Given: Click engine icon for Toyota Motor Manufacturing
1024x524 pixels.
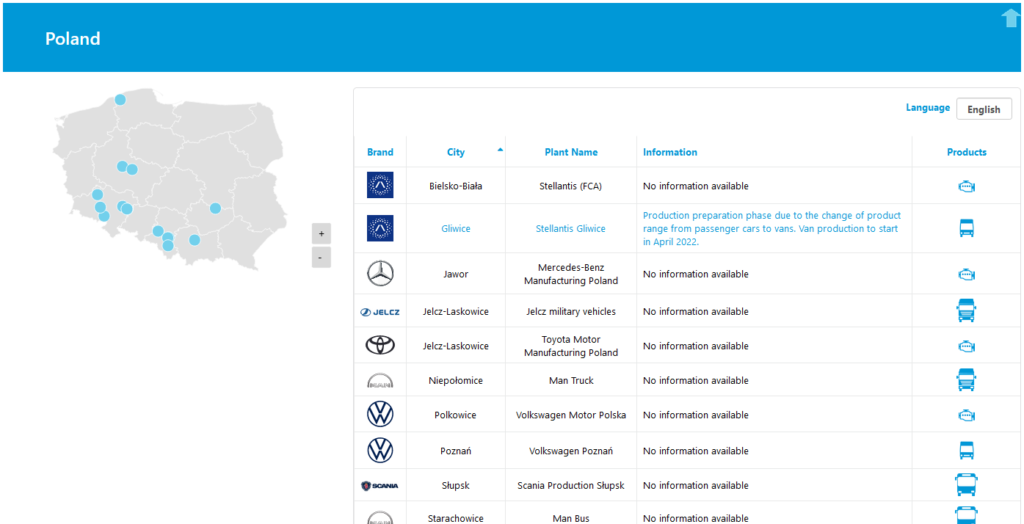Looking at the screenshot, I should point(967,346).
